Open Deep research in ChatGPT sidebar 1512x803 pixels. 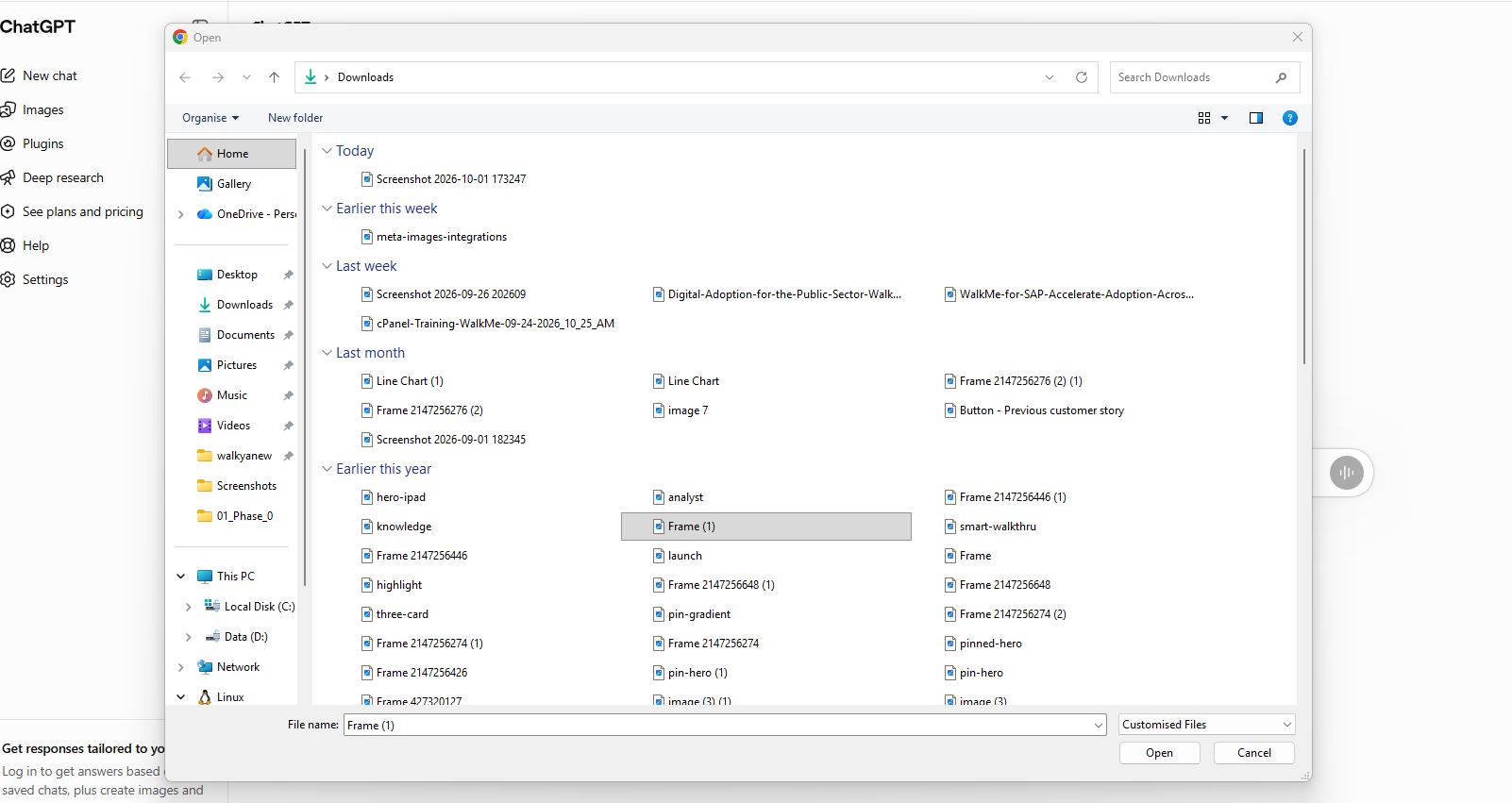click(x=53, y=177)
